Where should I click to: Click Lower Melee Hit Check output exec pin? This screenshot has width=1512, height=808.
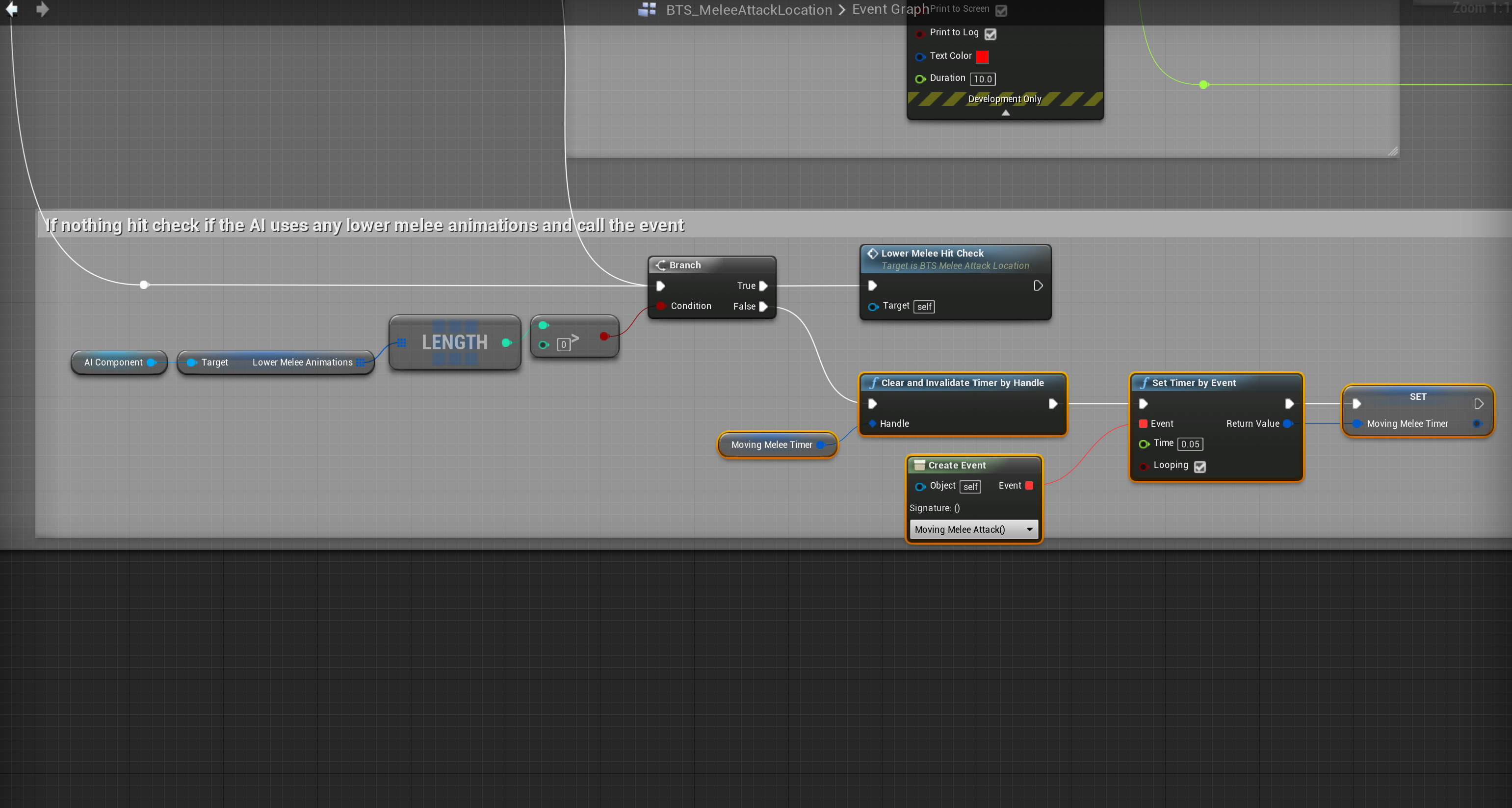click(1038, 286)
